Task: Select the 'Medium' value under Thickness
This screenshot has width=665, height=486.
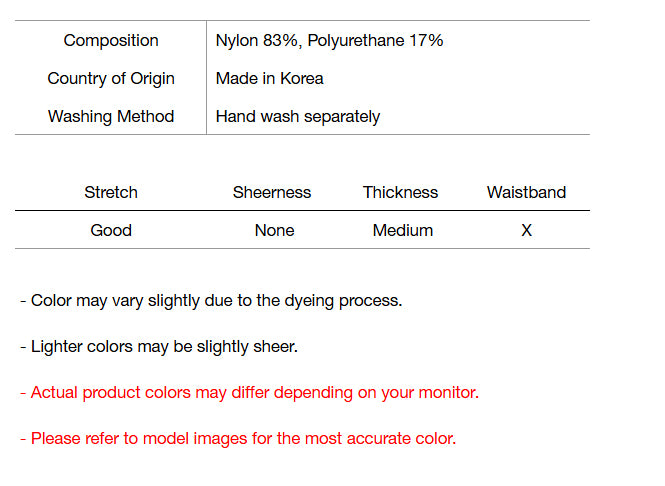Action: [403, 231]
